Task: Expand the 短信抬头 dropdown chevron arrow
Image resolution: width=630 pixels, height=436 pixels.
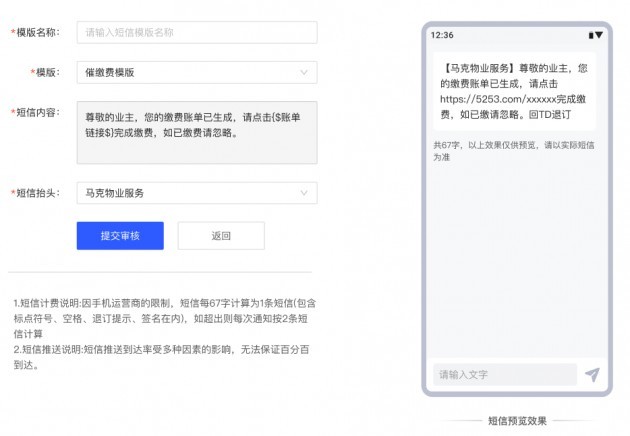Action: tap(304, 193)
